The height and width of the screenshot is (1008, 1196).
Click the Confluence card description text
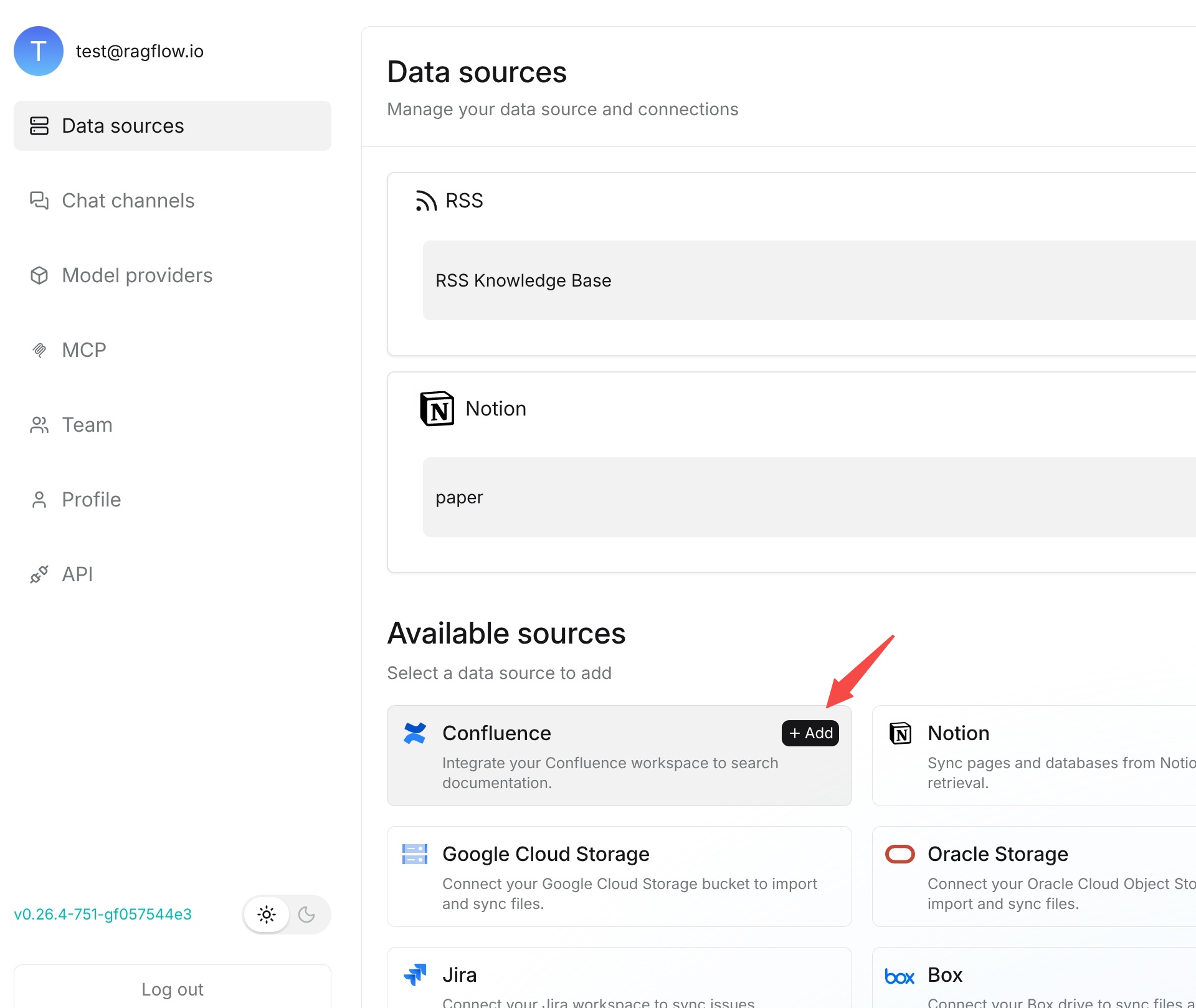point(610,773)
